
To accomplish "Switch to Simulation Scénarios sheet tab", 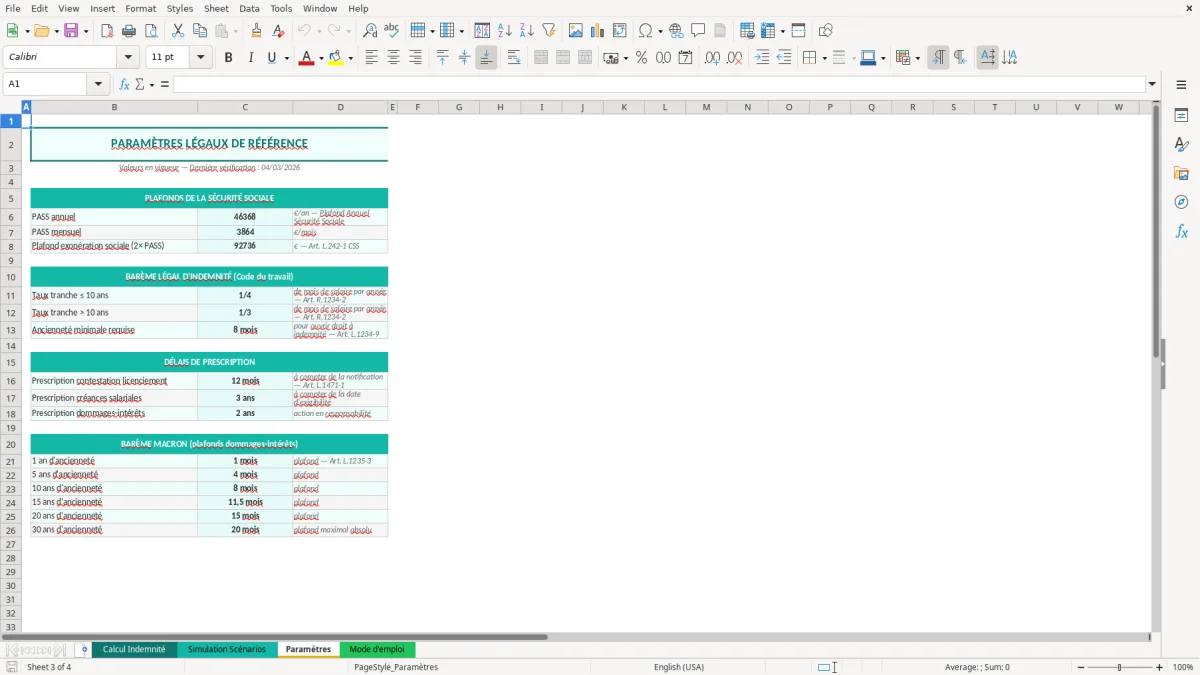I will [x=227, y=649].
